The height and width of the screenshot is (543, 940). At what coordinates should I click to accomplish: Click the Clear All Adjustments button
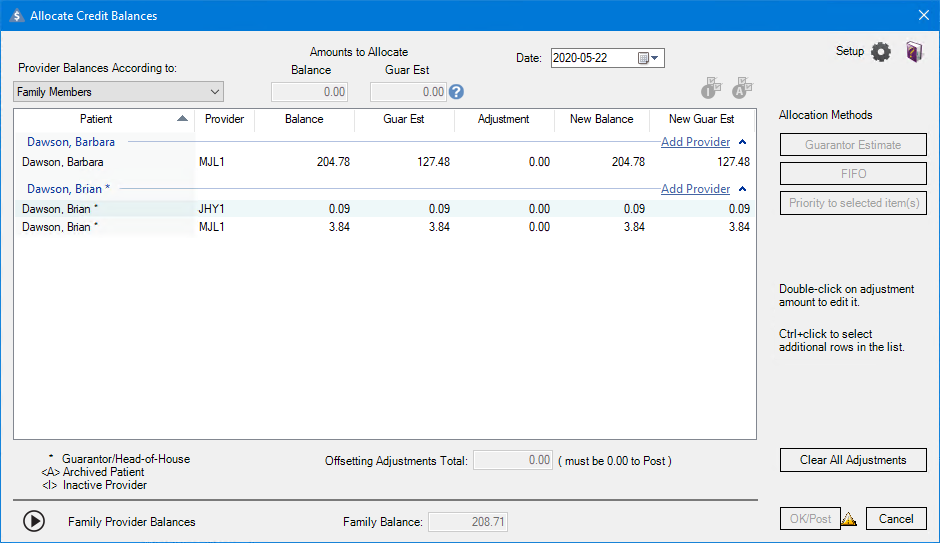[853, 460]
